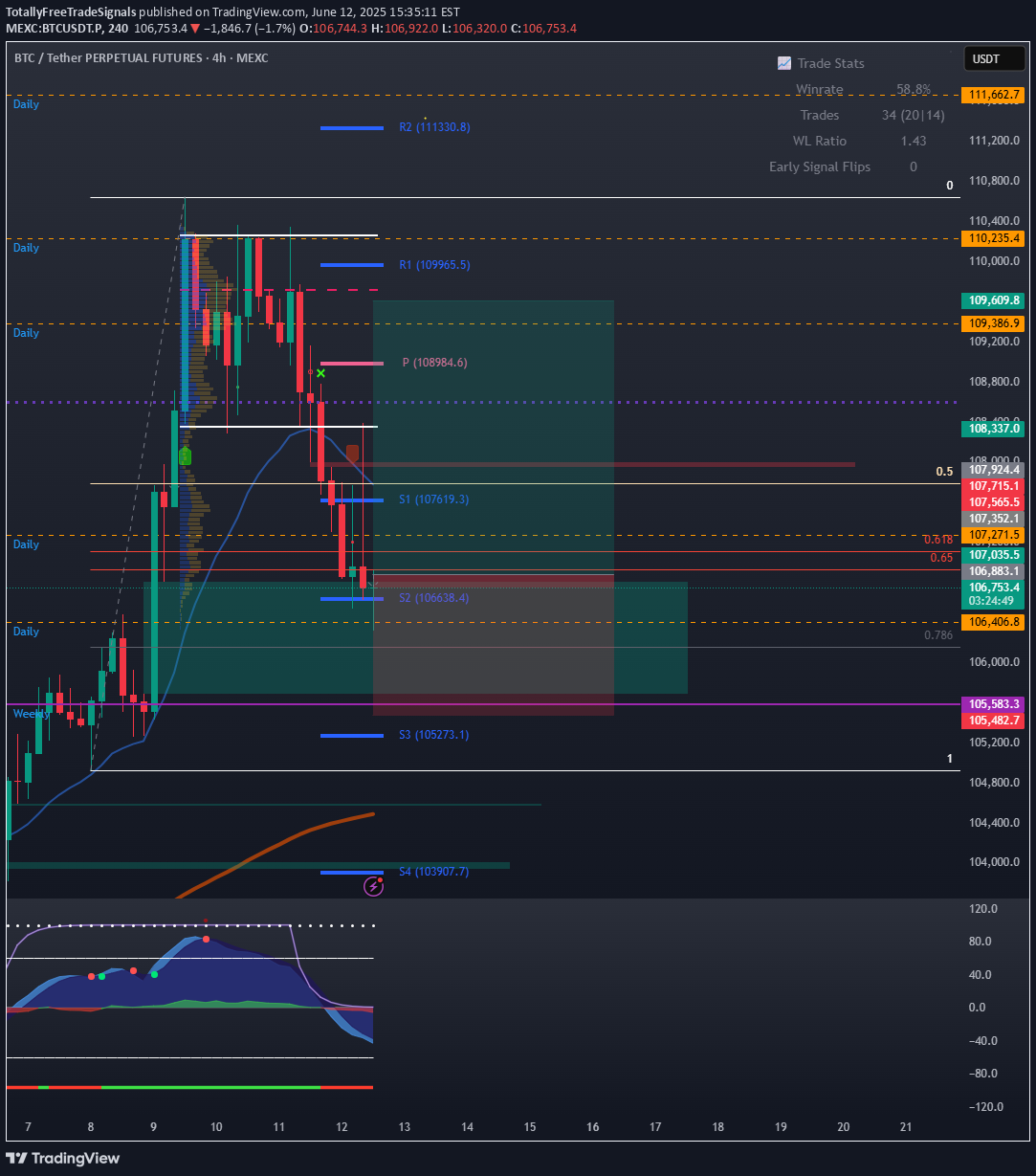Click the 21 date label on time axis

coord(907,1127)
